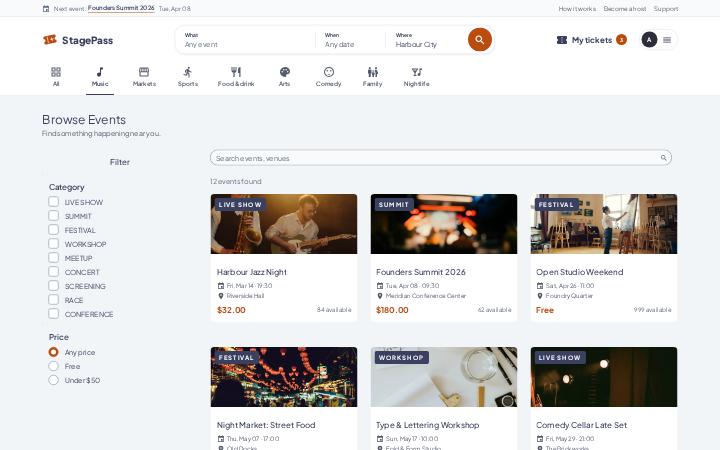Viewport: 720px width, 450px height.
Task: Click calendar icon on Founders Summit 2026 card
Action: 380,286
